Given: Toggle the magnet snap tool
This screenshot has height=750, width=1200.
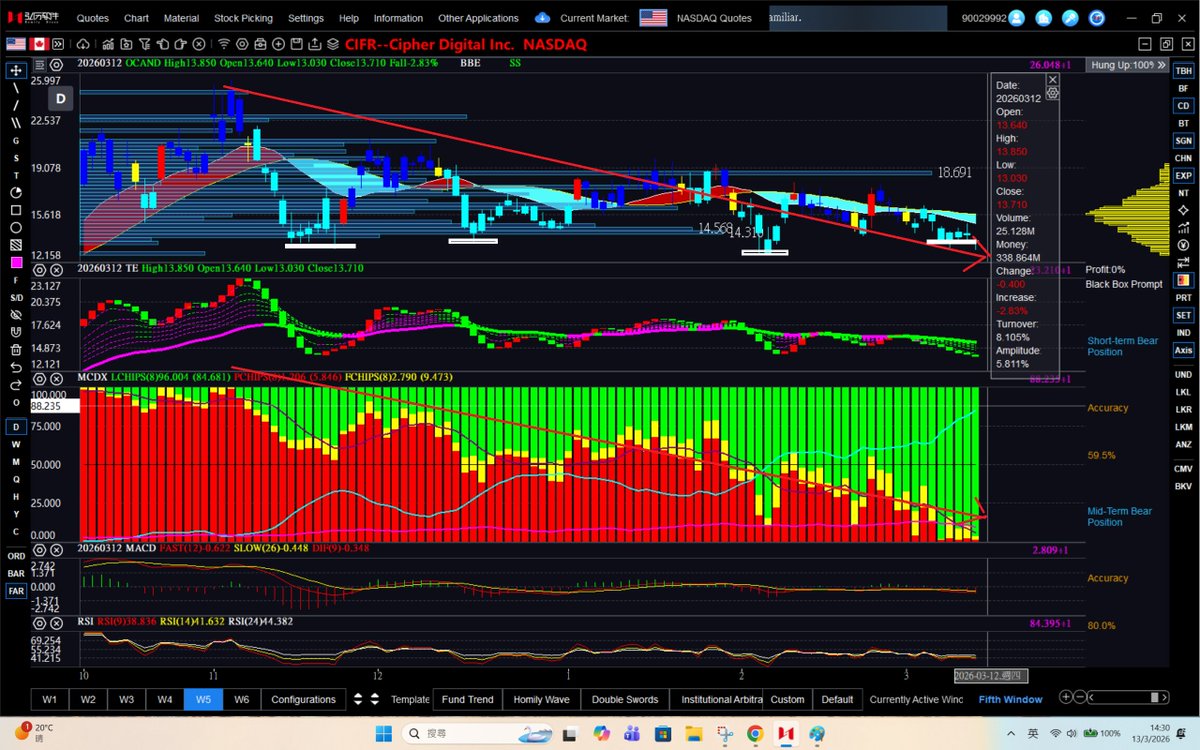Looking at the screenshot, I should (16, 332).
